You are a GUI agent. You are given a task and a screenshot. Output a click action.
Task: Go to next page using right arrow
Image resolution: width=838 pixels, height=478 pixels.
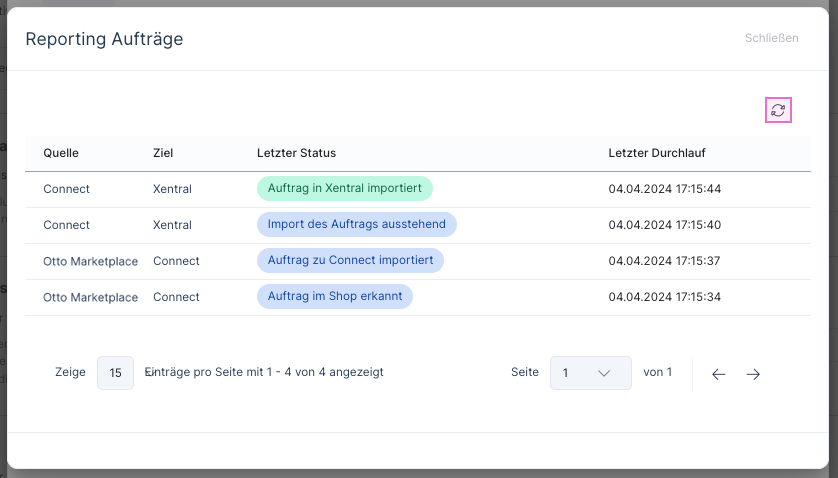tap(753, 374)
